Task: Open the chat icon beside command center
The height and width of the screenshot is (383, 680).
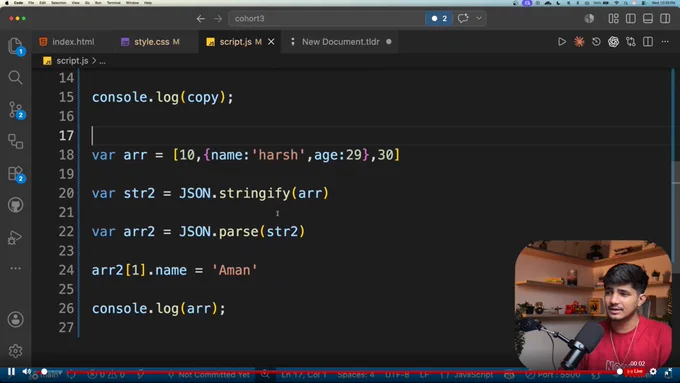Action: [x=463, y=18]
